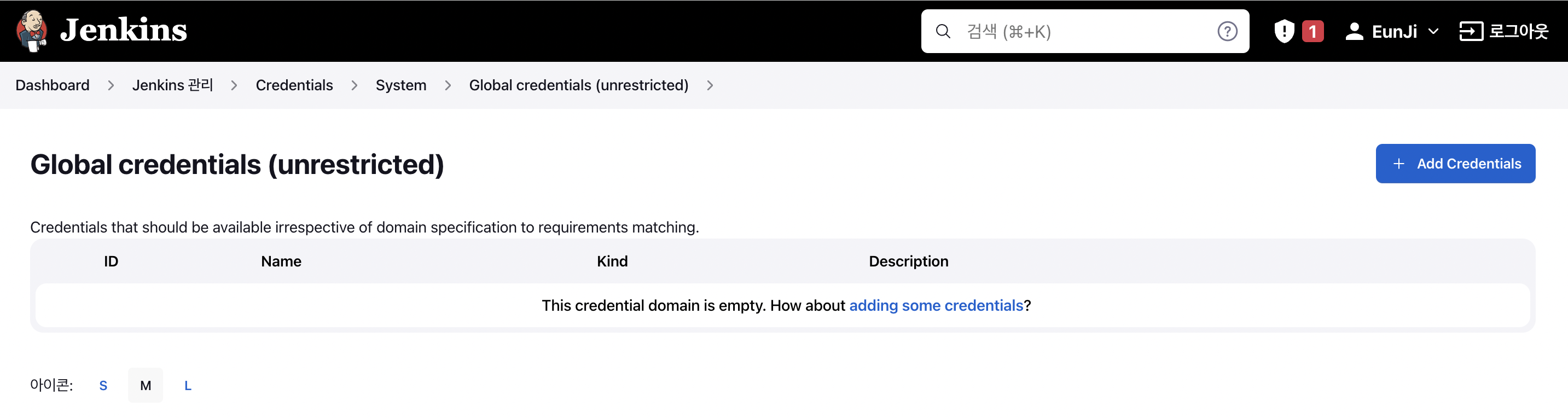Expand the EunJi user dropdown chevron
1568x418 pixels.
click(x=1433, y=31)
